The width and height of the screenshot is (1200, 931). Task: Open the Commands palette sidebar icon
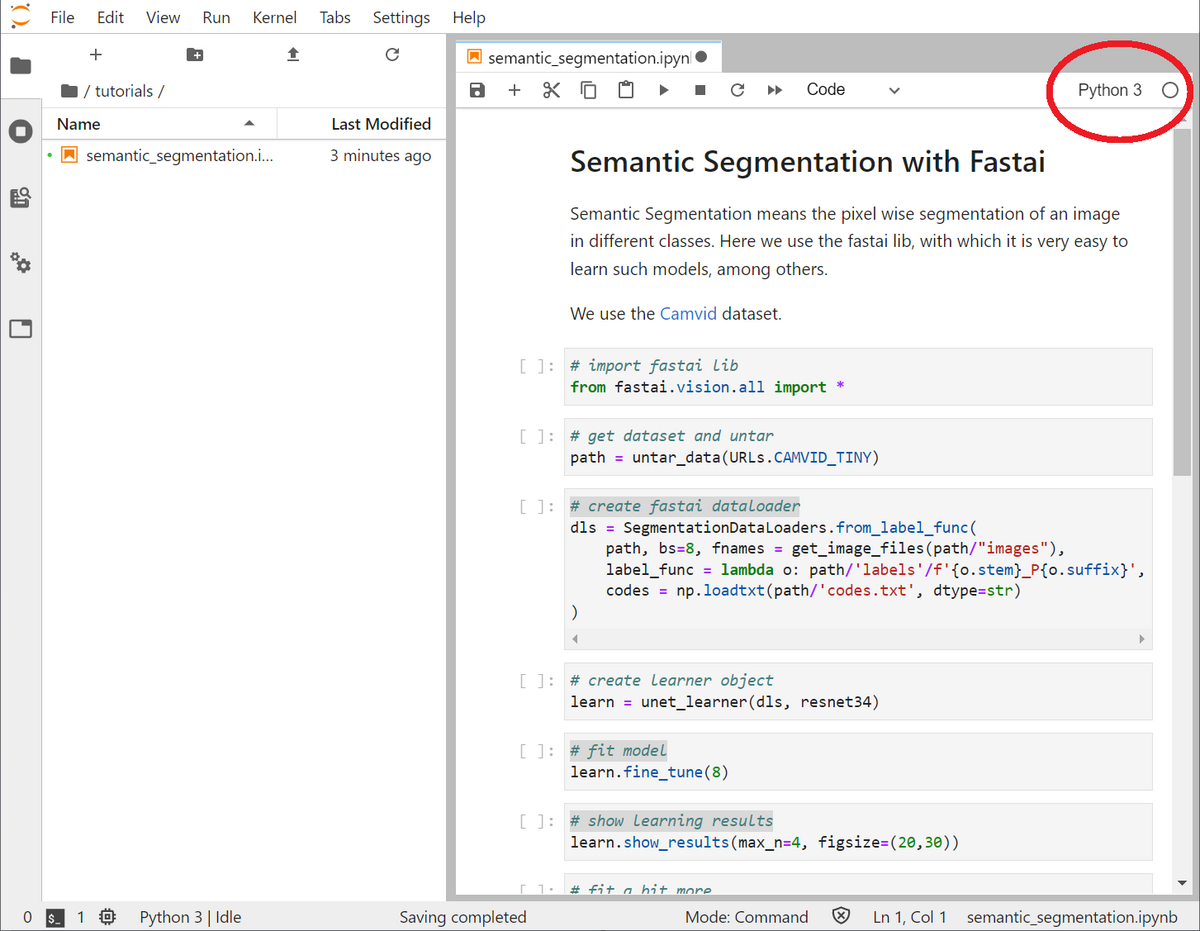pos(20,197)
